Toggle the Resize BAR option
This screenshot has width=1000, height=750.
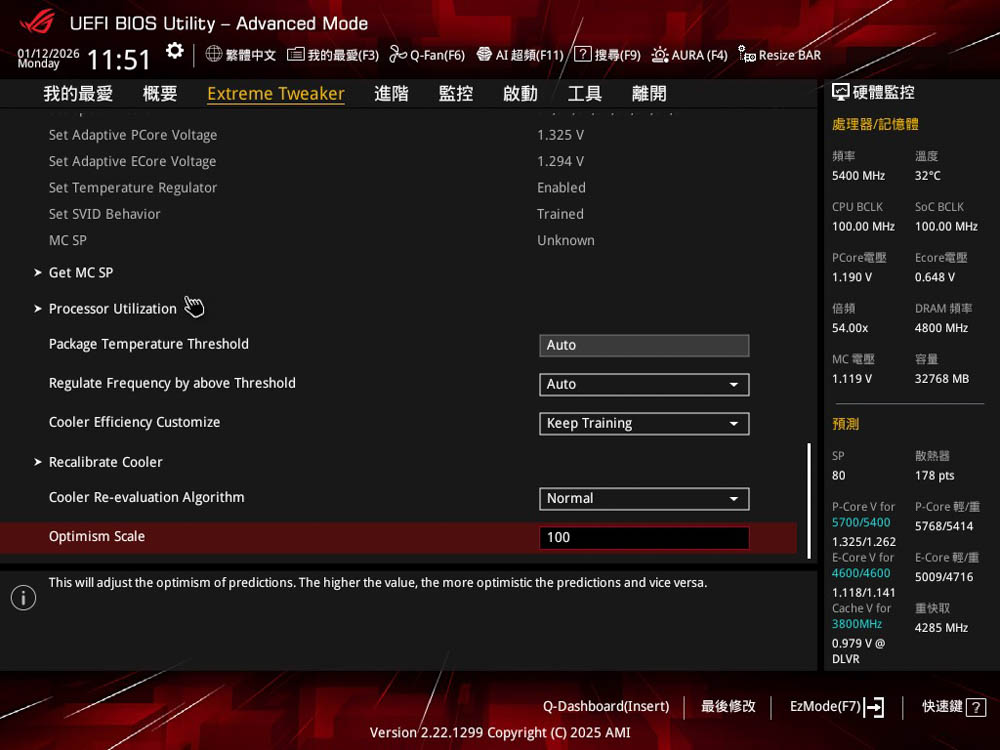pyautogui.click(x=747, y=54)
